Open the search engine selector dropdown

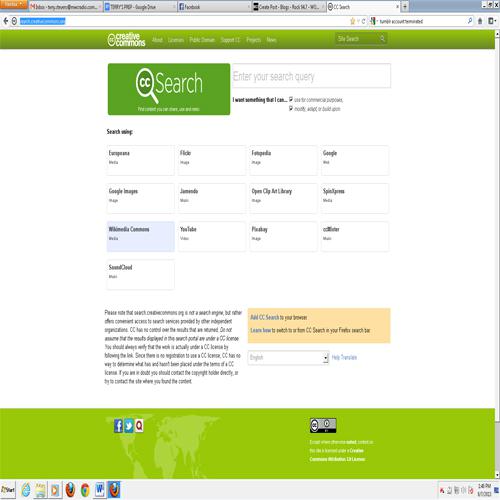point(374,21)
